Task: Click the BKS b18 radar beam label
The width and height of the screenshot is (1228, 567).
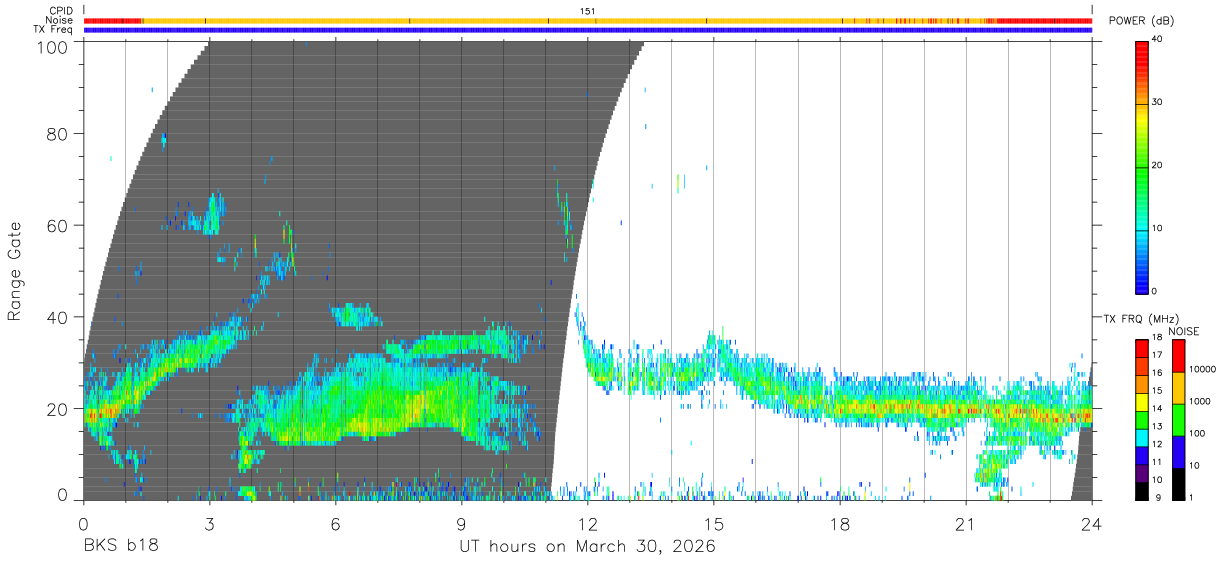Action: (121, 547)
